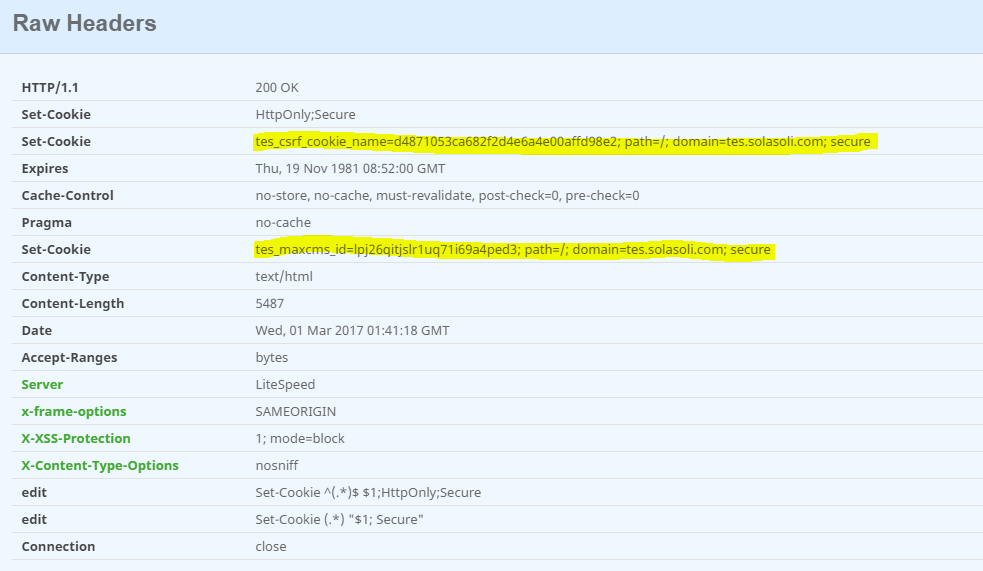Click the Wed, 01 Mar 2017 date value

click(x=352, y=330)
